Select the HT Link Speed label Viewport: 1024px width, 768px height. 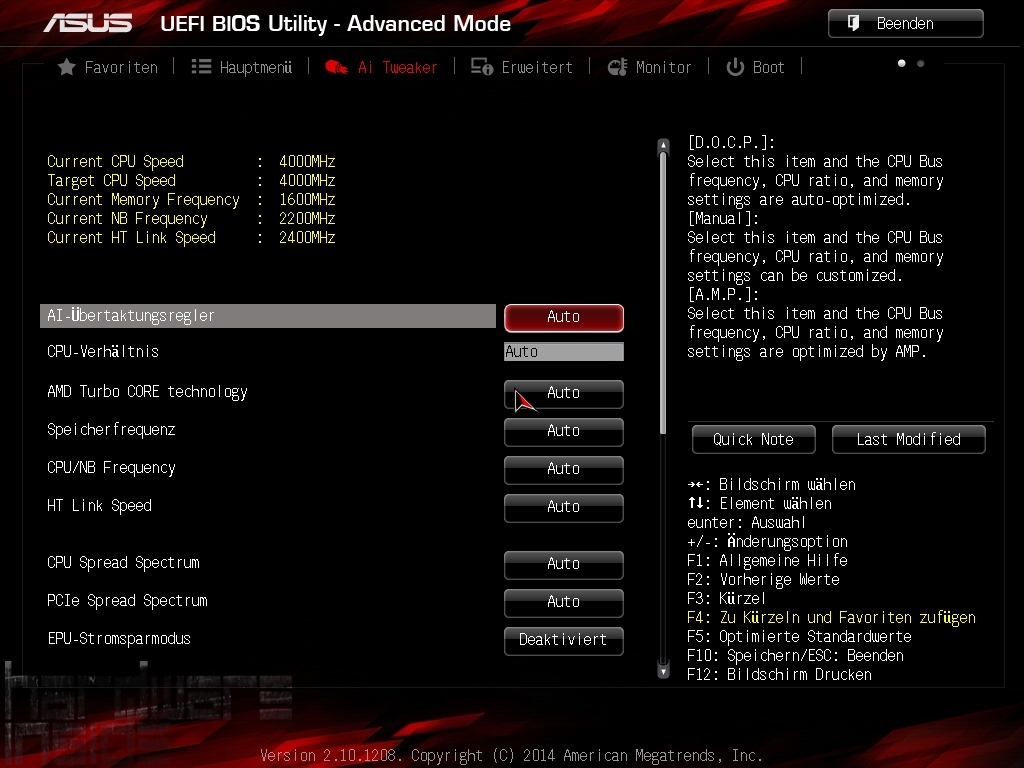point(99,505)
